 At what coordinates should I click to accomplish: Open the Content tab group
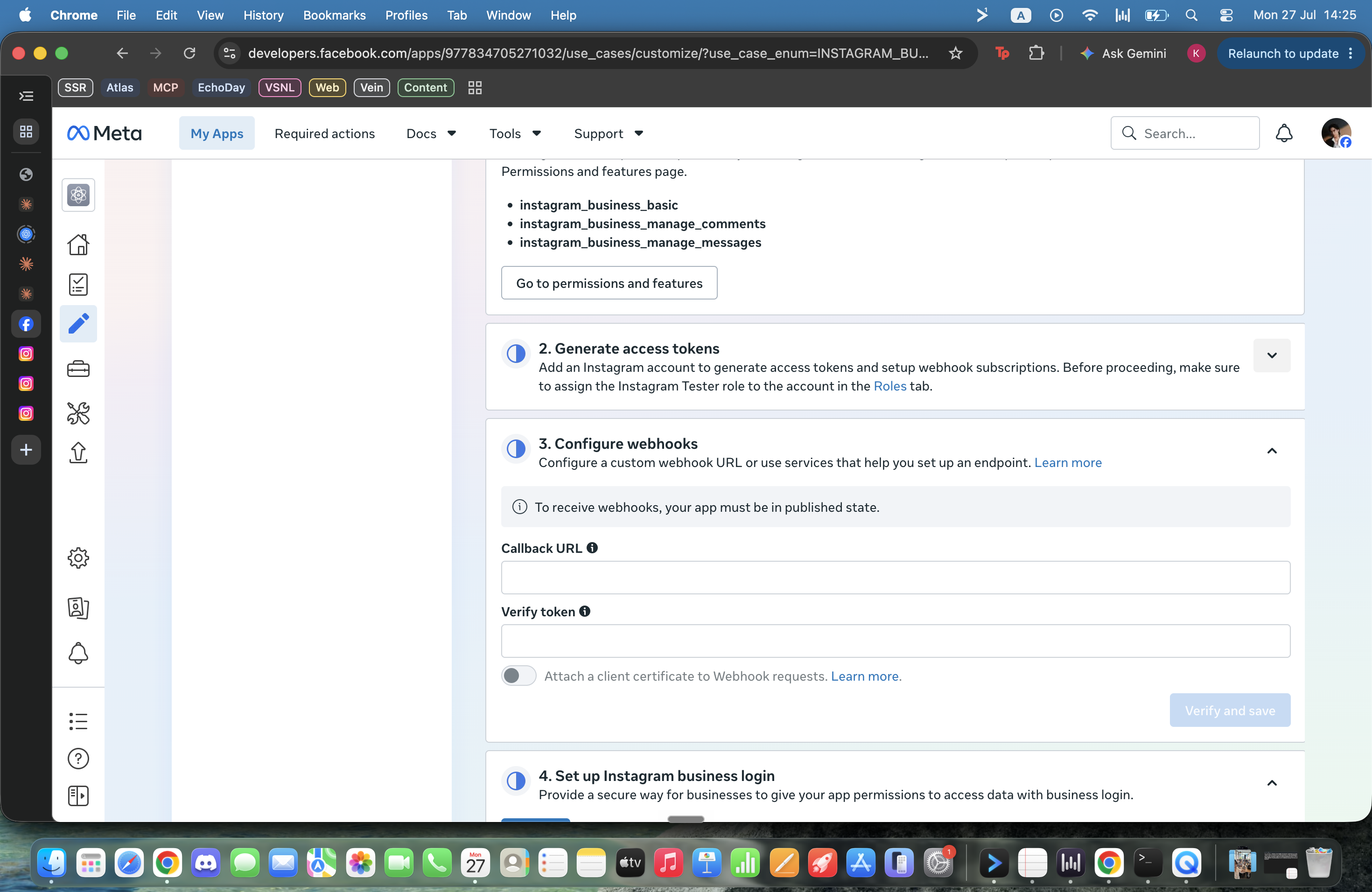426,88
